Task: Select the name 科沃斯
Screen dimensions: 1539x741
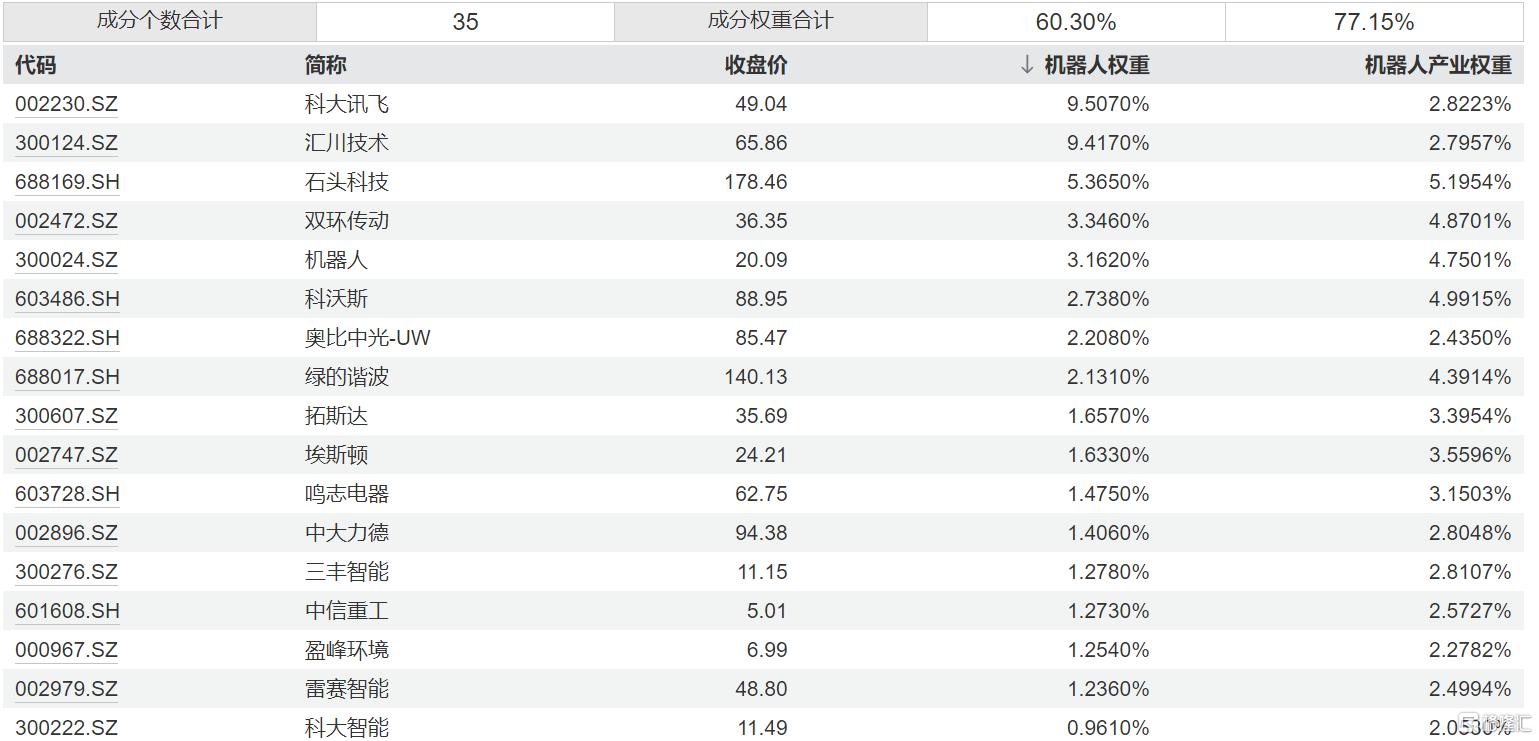Action: click(336, 299)
